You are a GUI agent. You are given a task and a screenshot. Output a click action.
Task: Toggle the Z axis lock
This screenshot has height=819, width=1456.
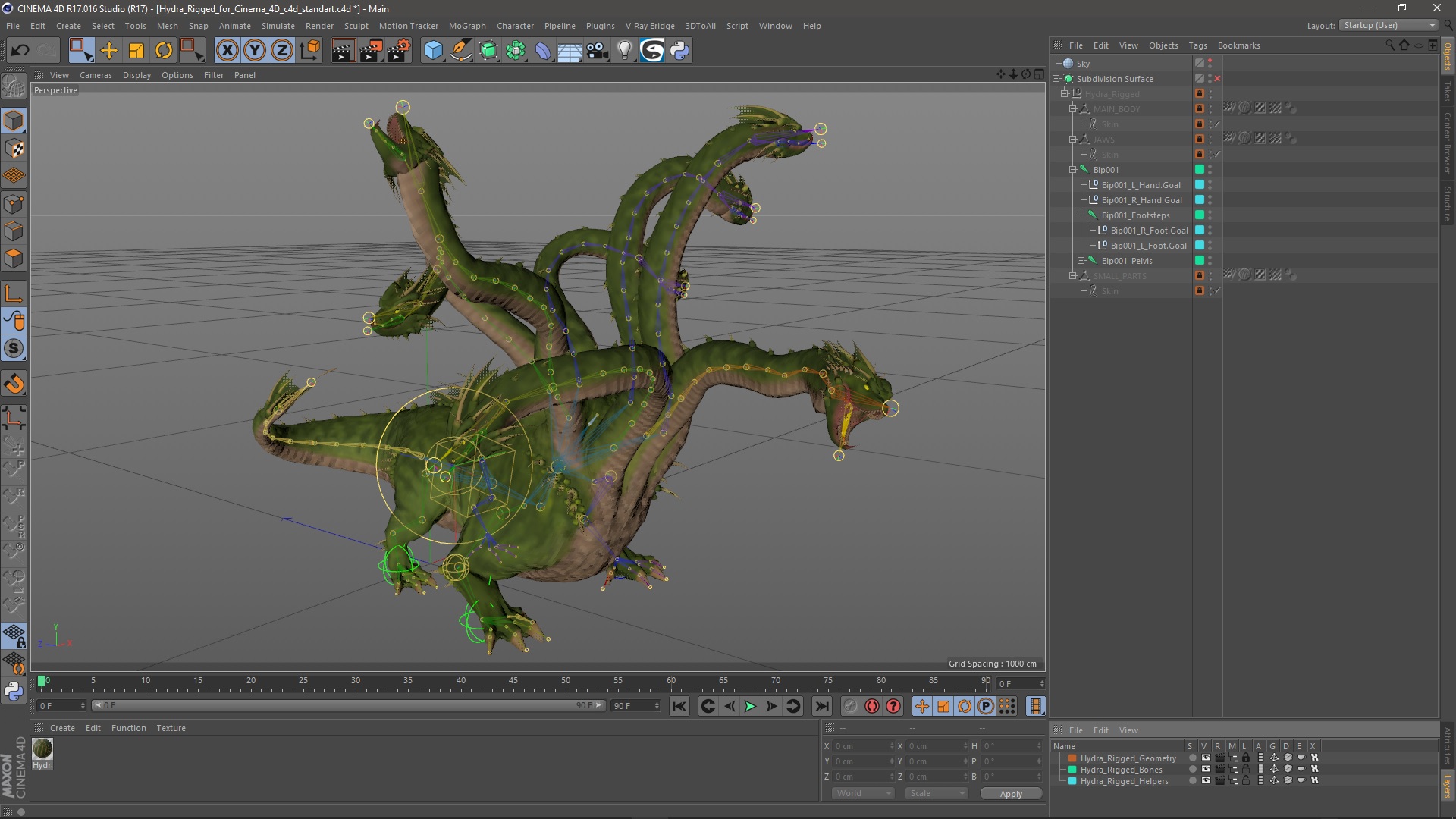[x=282, y=51]
